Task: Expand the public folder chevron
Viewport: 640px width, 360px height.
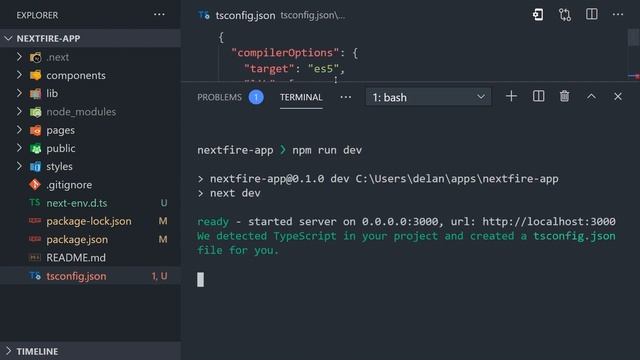Action: click(x=19, y=148)
